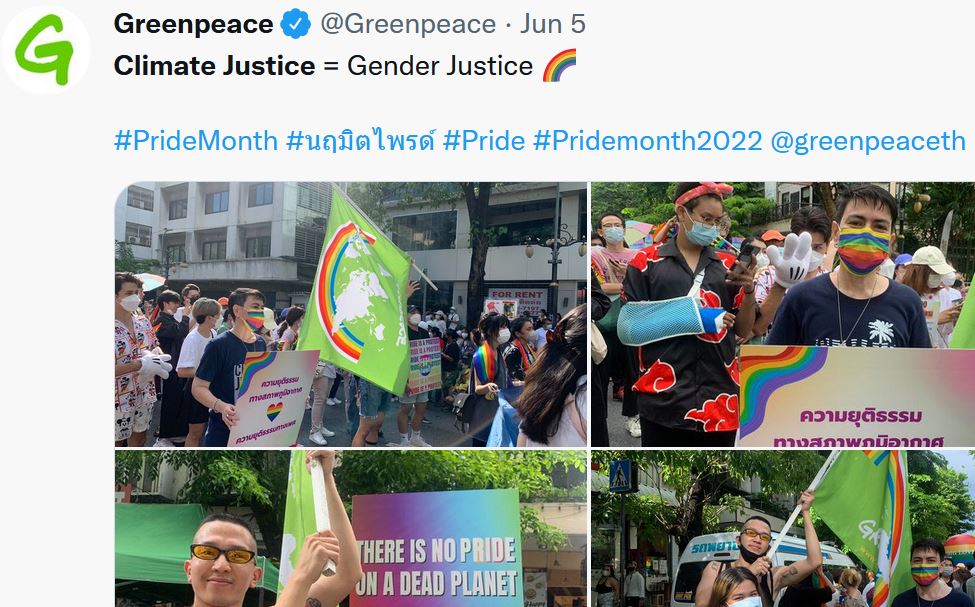Open the photo of man waving green flag
Viewport: 975px width, 607px height.
tap(783, 529)
